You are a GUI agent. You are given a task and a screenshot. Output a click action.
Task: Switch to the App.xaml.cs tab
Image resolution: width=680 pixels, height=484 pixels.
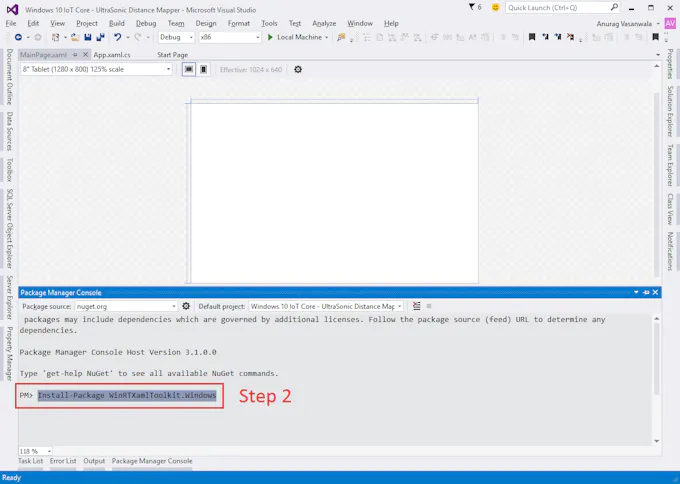(x=112, y=55)
